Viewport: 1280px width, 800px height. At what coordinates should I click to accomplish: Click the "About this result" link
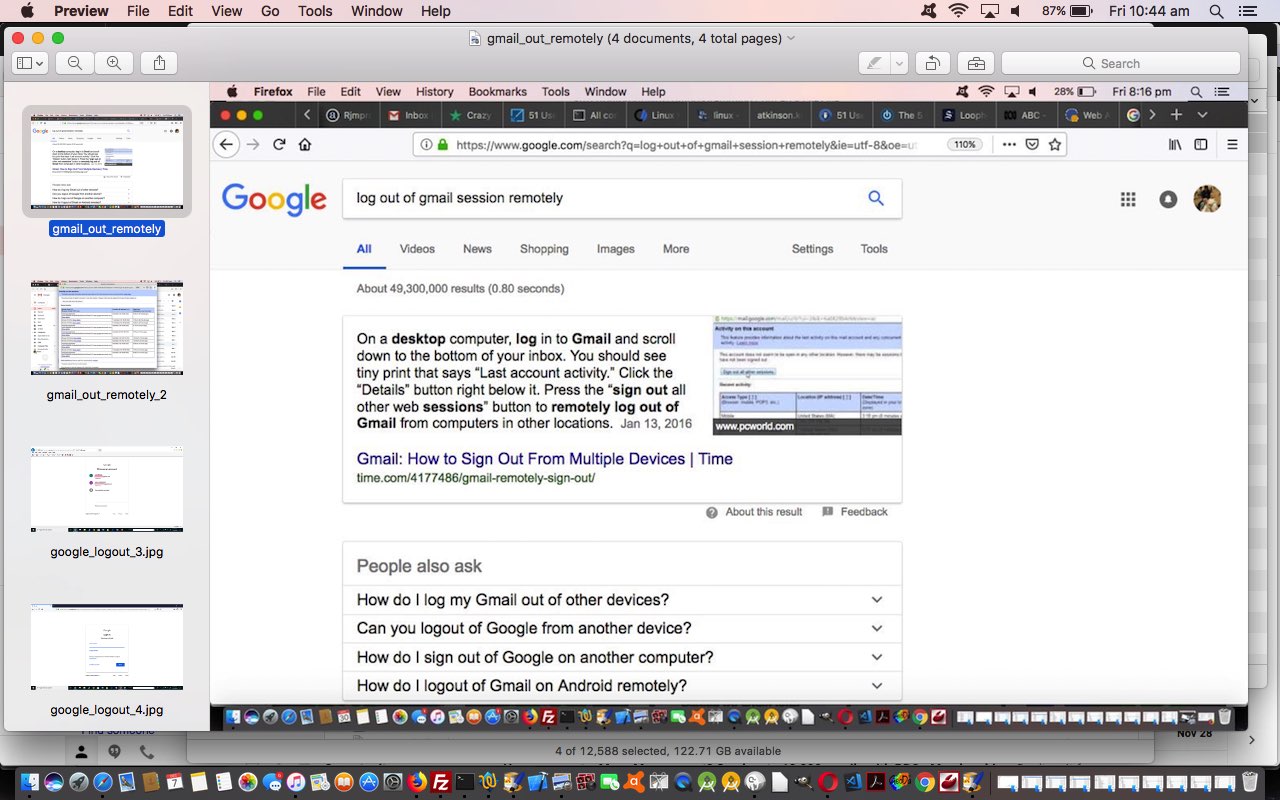764,512
